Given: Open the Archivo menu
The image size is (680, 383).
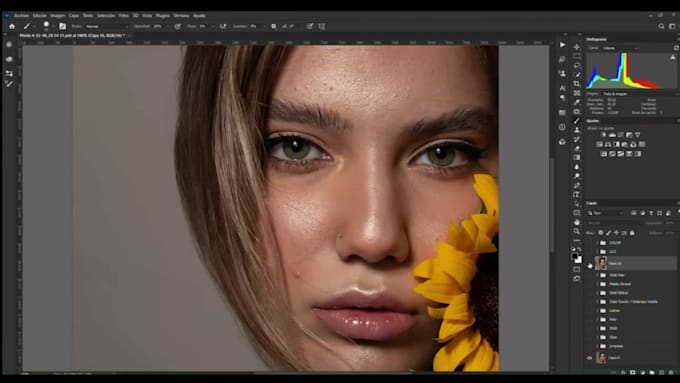Looking at the screenshot, I should (21, 16).
